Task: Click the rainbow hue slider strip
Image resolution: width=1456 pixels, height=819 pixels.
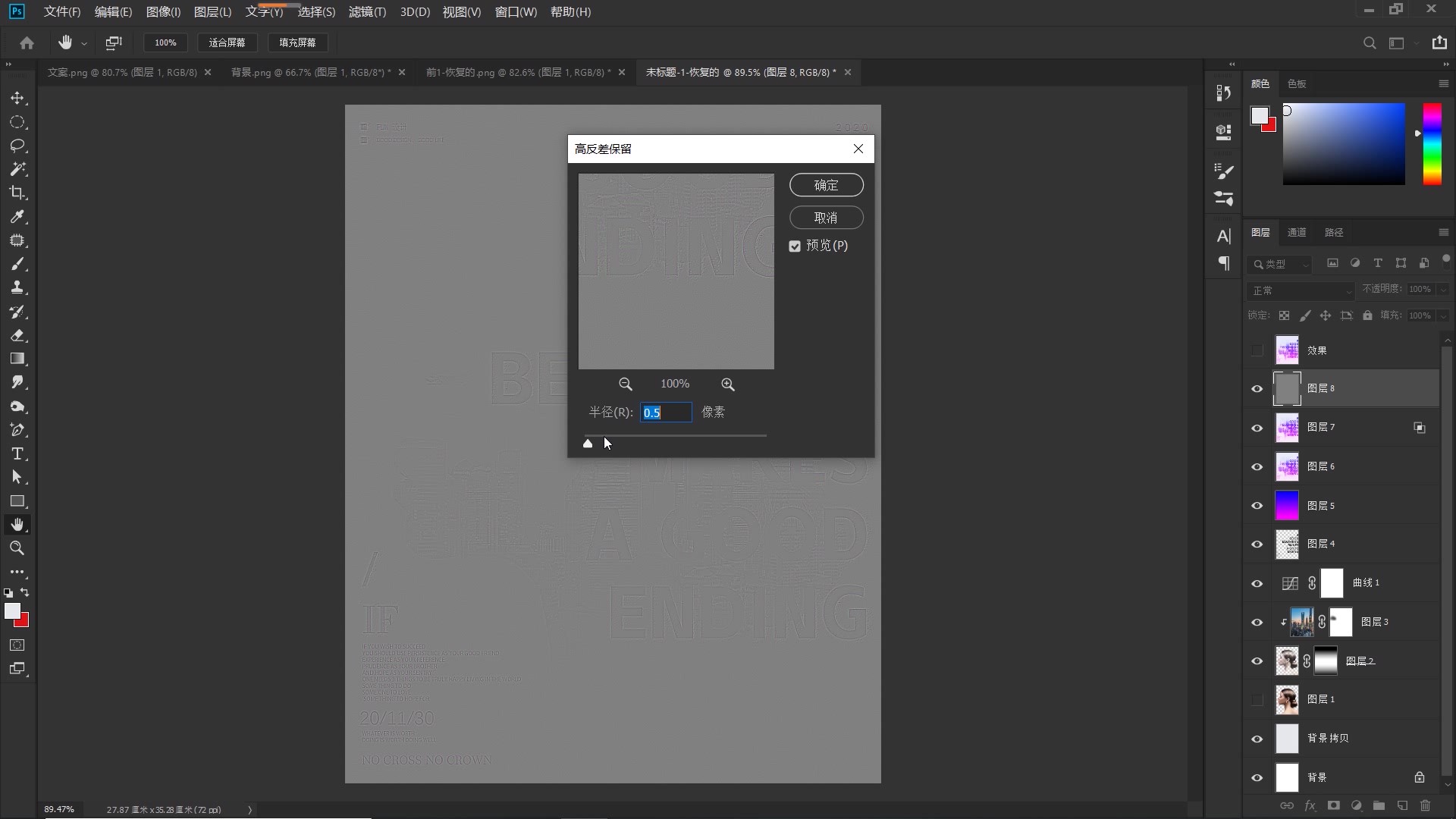Action: click(1432, 144)
